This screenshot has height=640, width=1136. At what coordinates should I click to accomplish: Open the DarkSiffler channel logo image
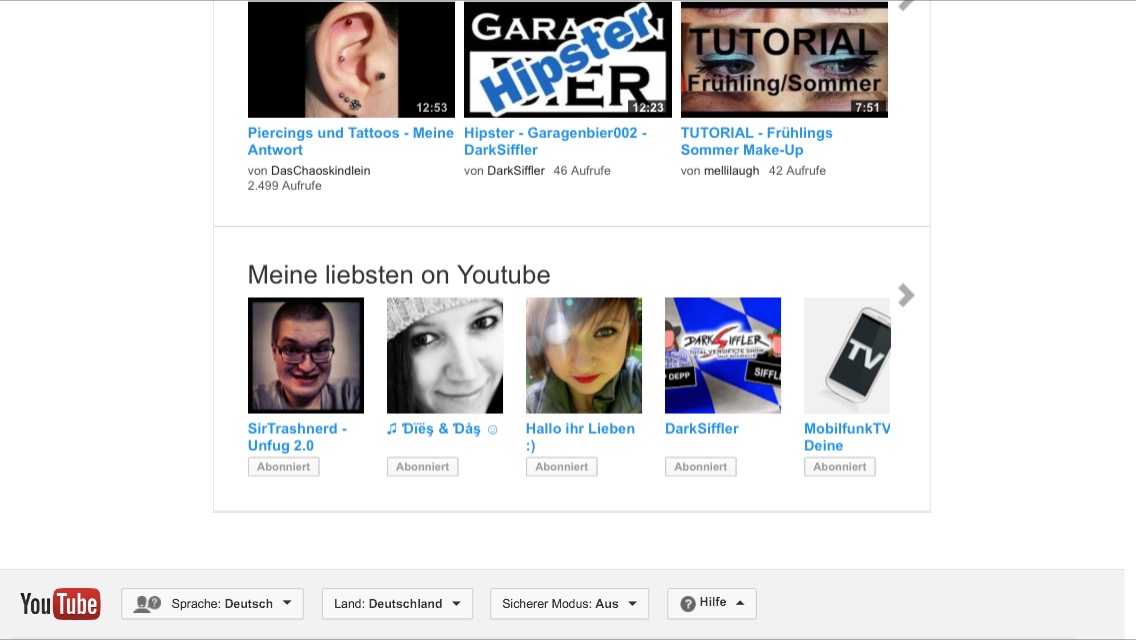[722, 355]
